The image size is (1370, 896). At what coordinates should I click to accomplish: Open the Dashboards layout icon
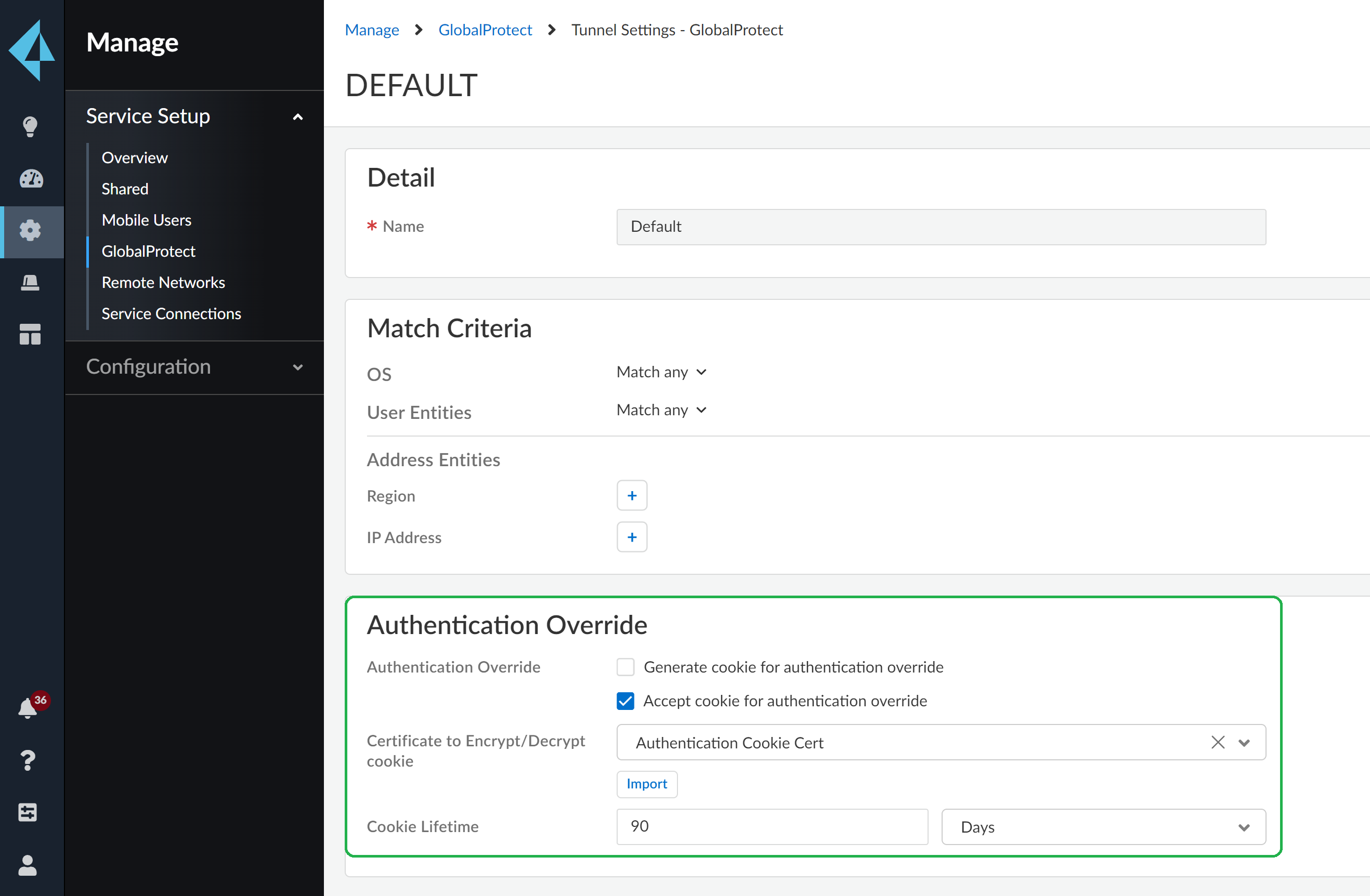(30, 334)
